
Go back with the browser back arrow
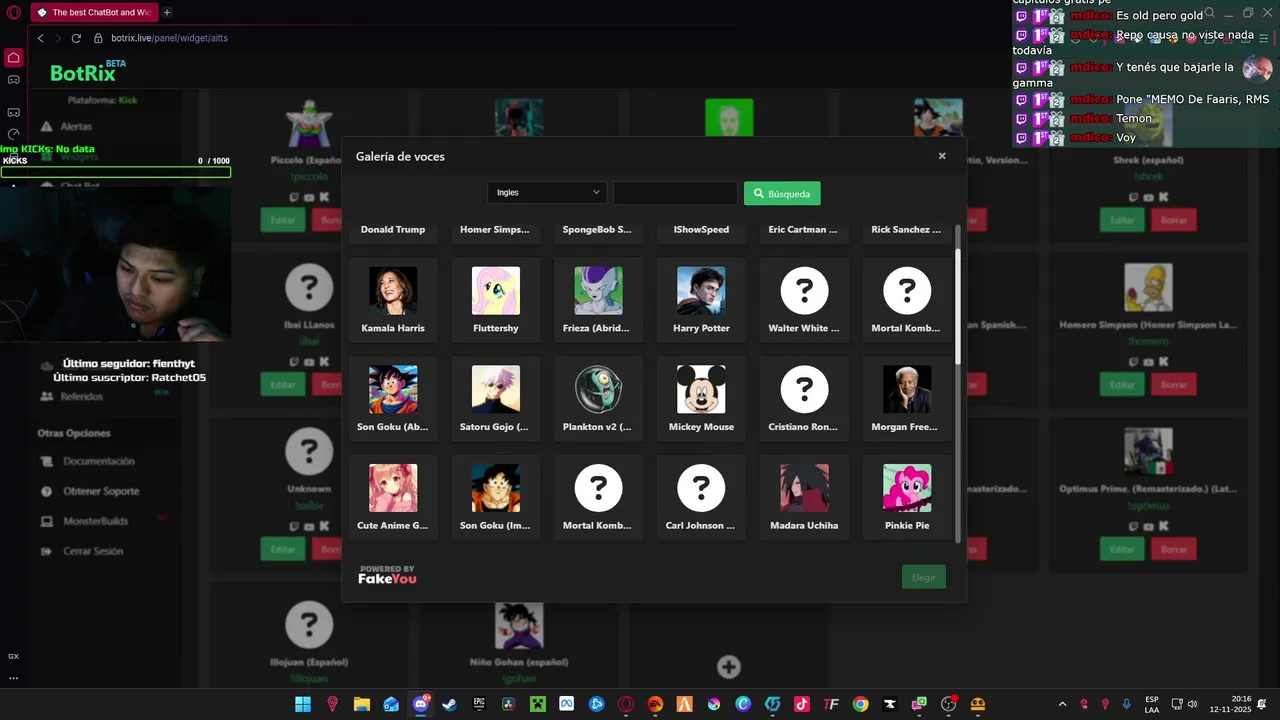pyautogui.click(x=40, y=38)
